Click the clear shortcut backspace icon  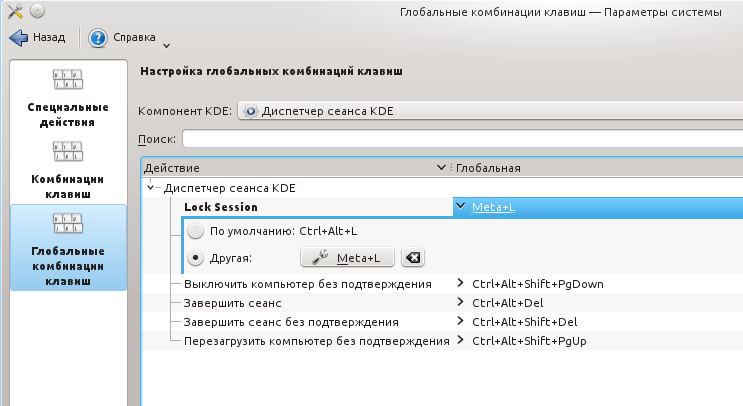[413, 258]
